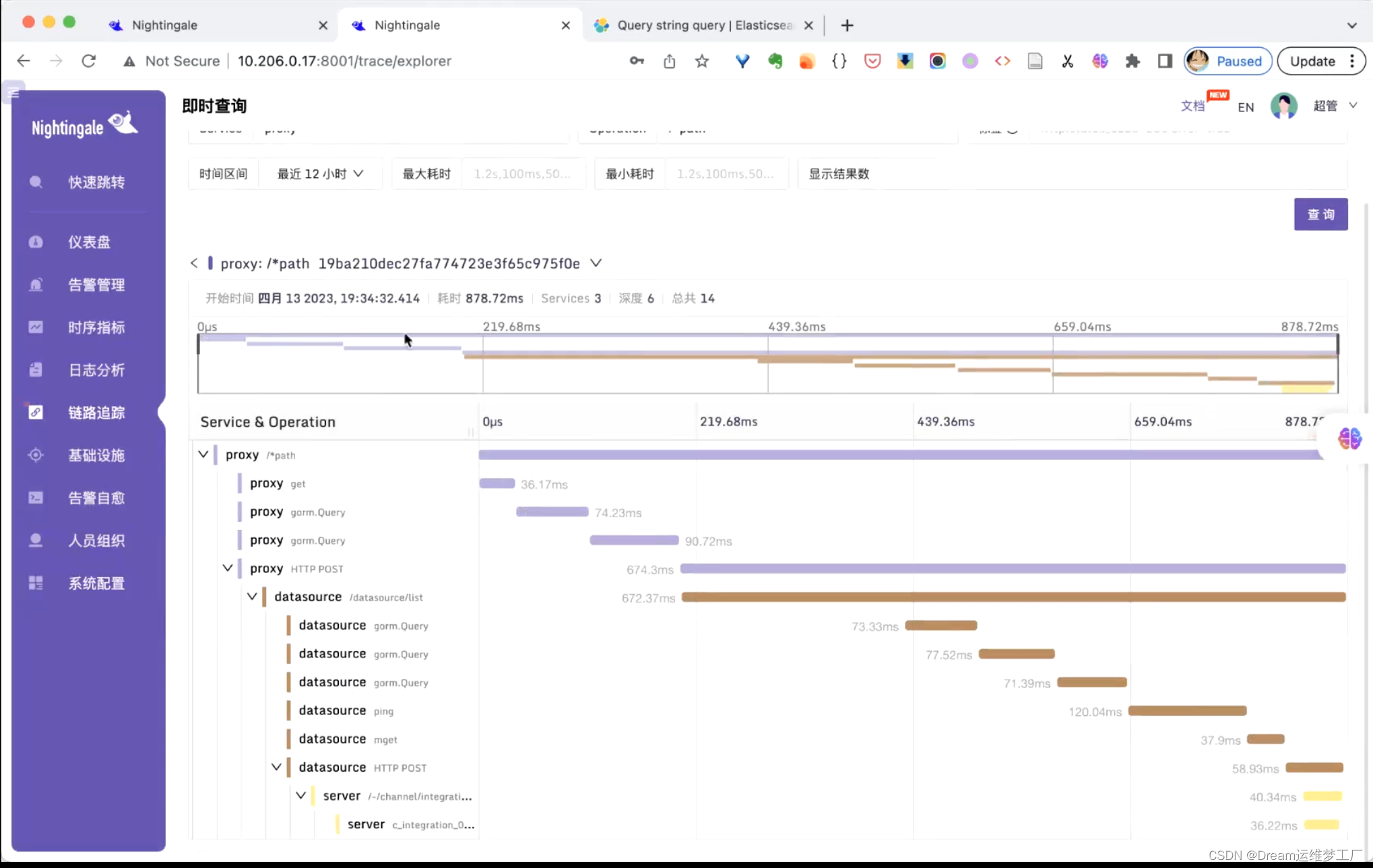Select the 日志分析 log analysis icon
Image resolution: width=1373 pixels, height=868 pixels.
tap(36, 370)
